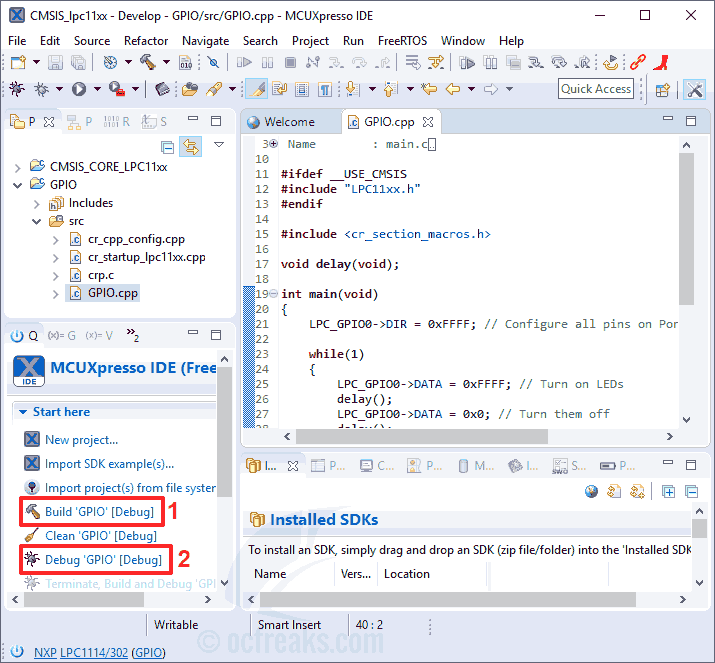The image size is (715, 663).
Task: Click the External Tools run icon with toolbox
Action: (117, 89)
